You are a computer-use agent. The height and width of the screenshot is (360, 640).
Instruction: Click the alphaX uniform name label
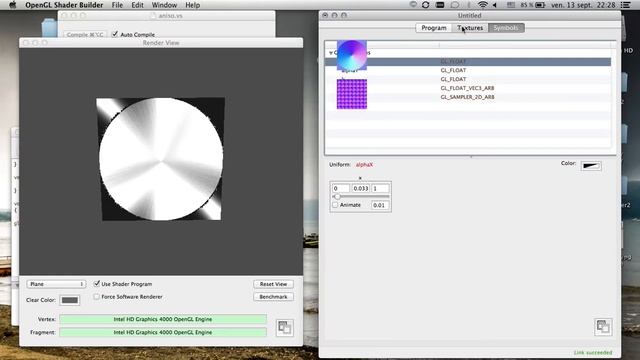(x=364, y=164)
